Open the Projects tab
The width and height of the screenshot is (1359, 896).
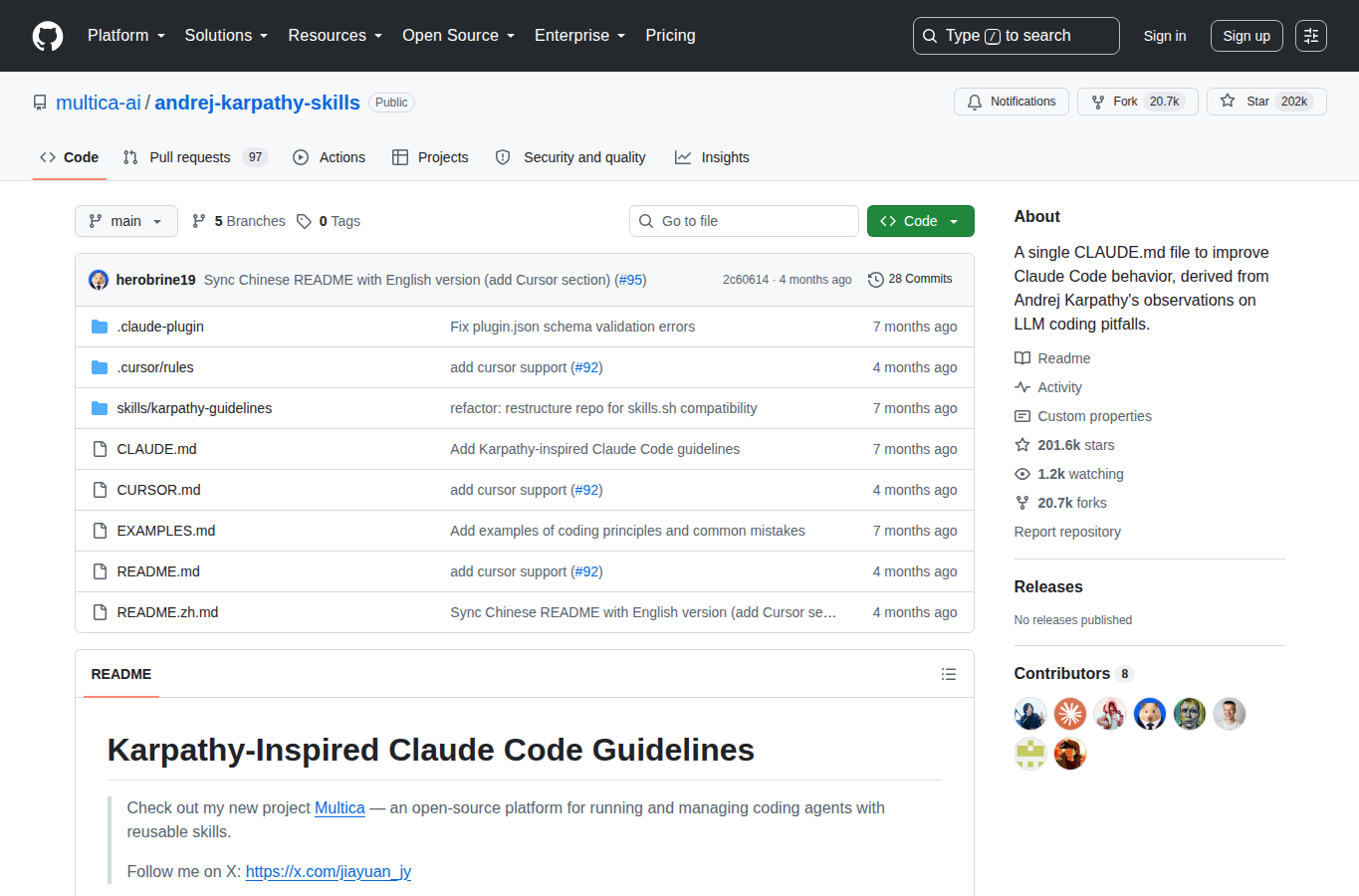pos(430,157)
